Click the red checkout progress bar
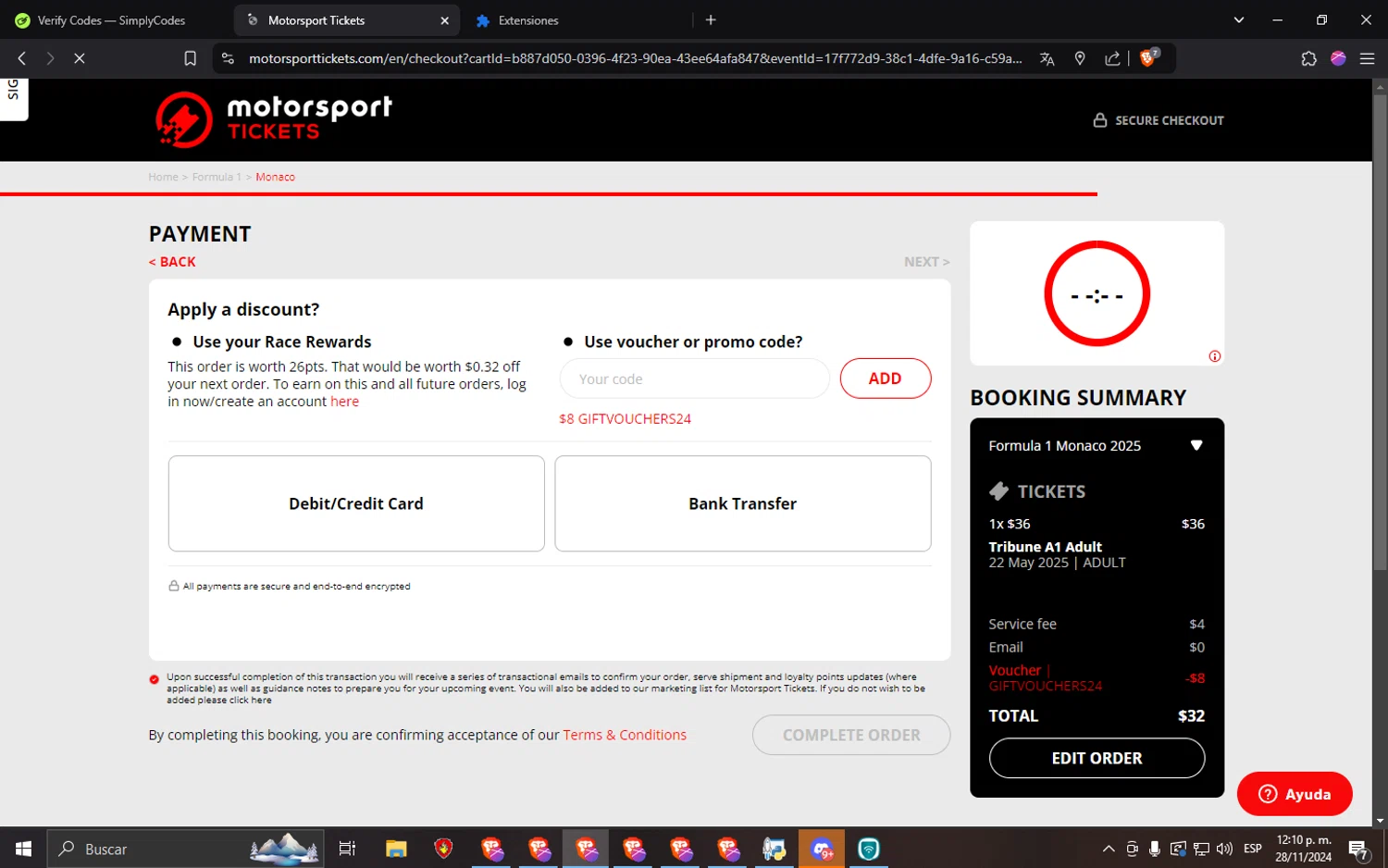Screen dimensions: 1388x868 pos(549,194)
